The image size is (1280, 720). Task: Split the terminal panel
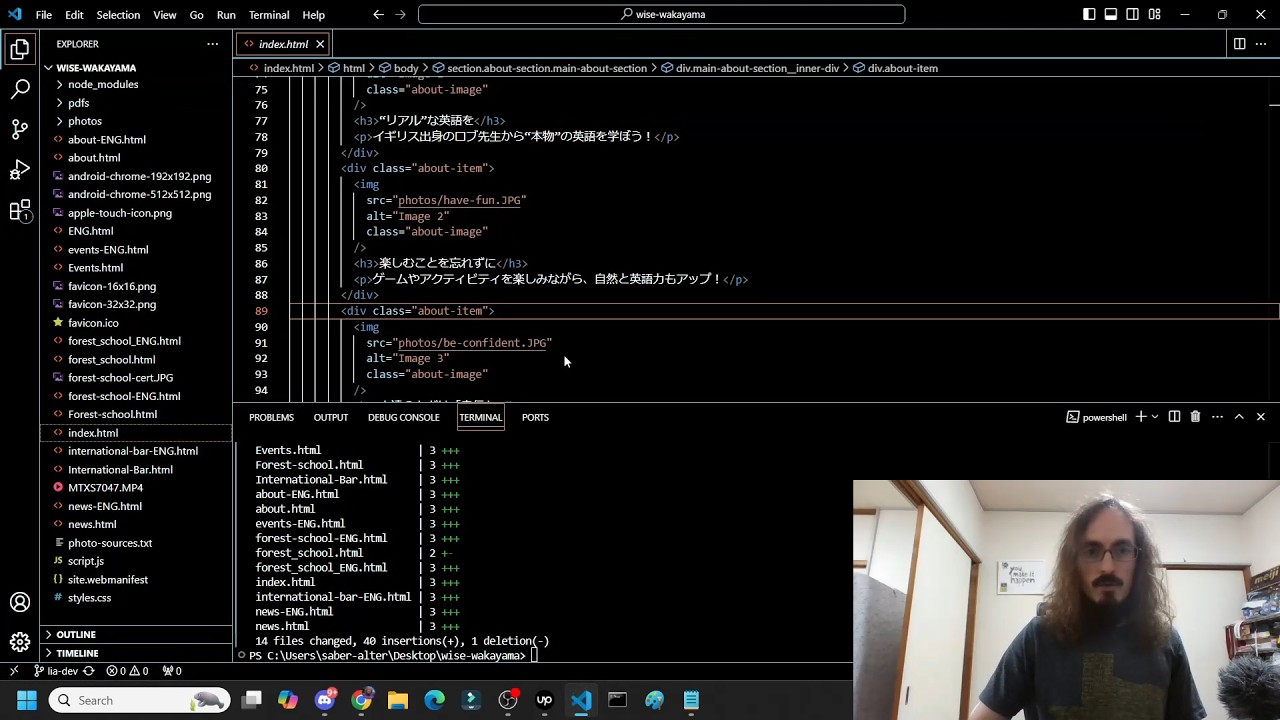pyautogui.click(x=1174, y=417)
